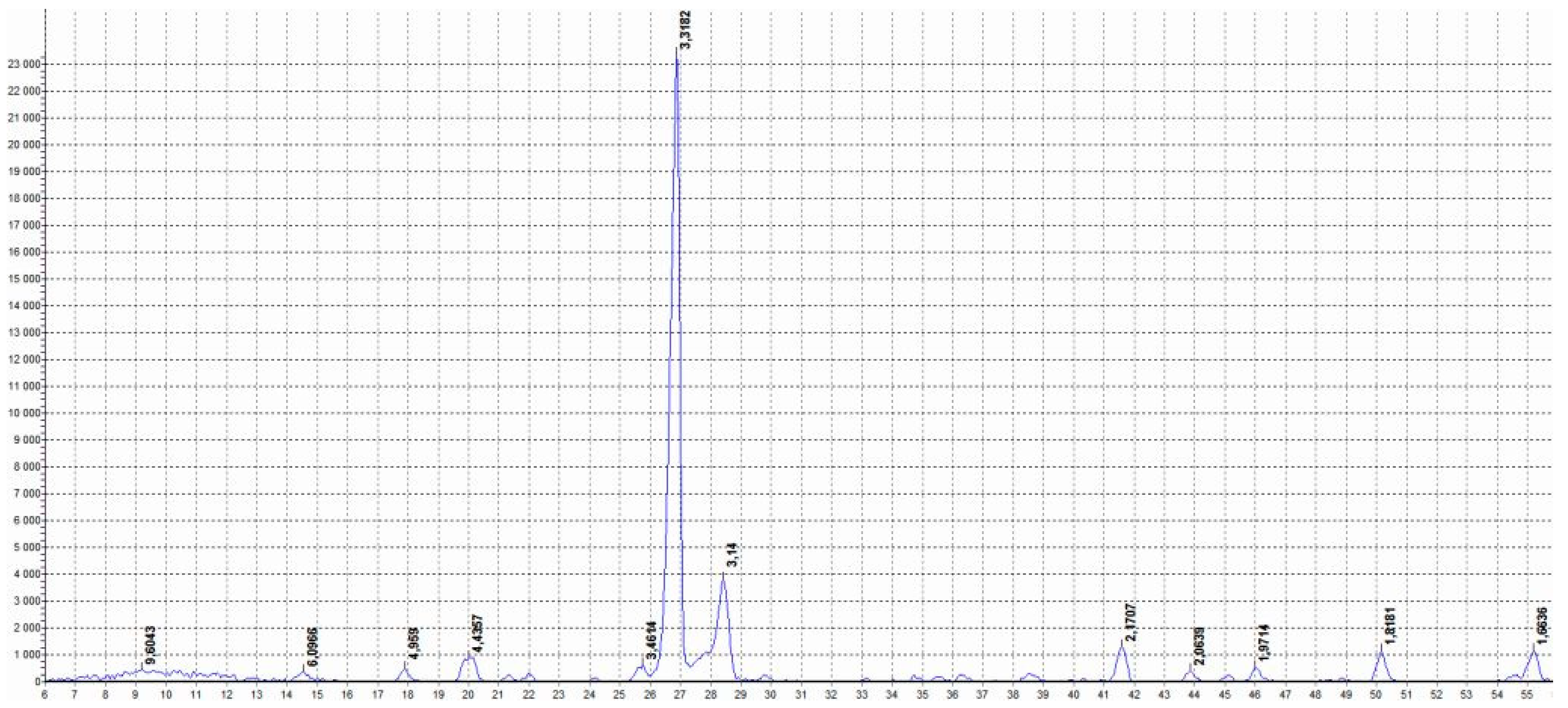Click the peak labeled 2,1707
The height and width of the screenshot is (708, 1568).
point(1130,622)
